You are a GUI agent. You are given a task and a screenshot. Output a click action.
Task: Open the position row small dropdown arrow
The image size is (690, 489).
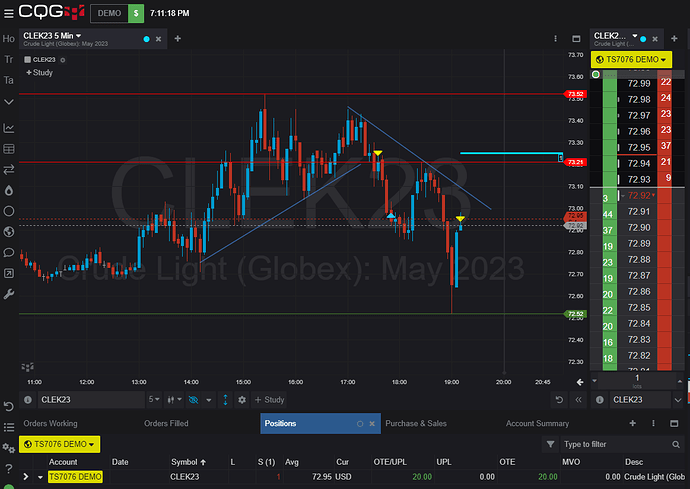tap(40, 477)
